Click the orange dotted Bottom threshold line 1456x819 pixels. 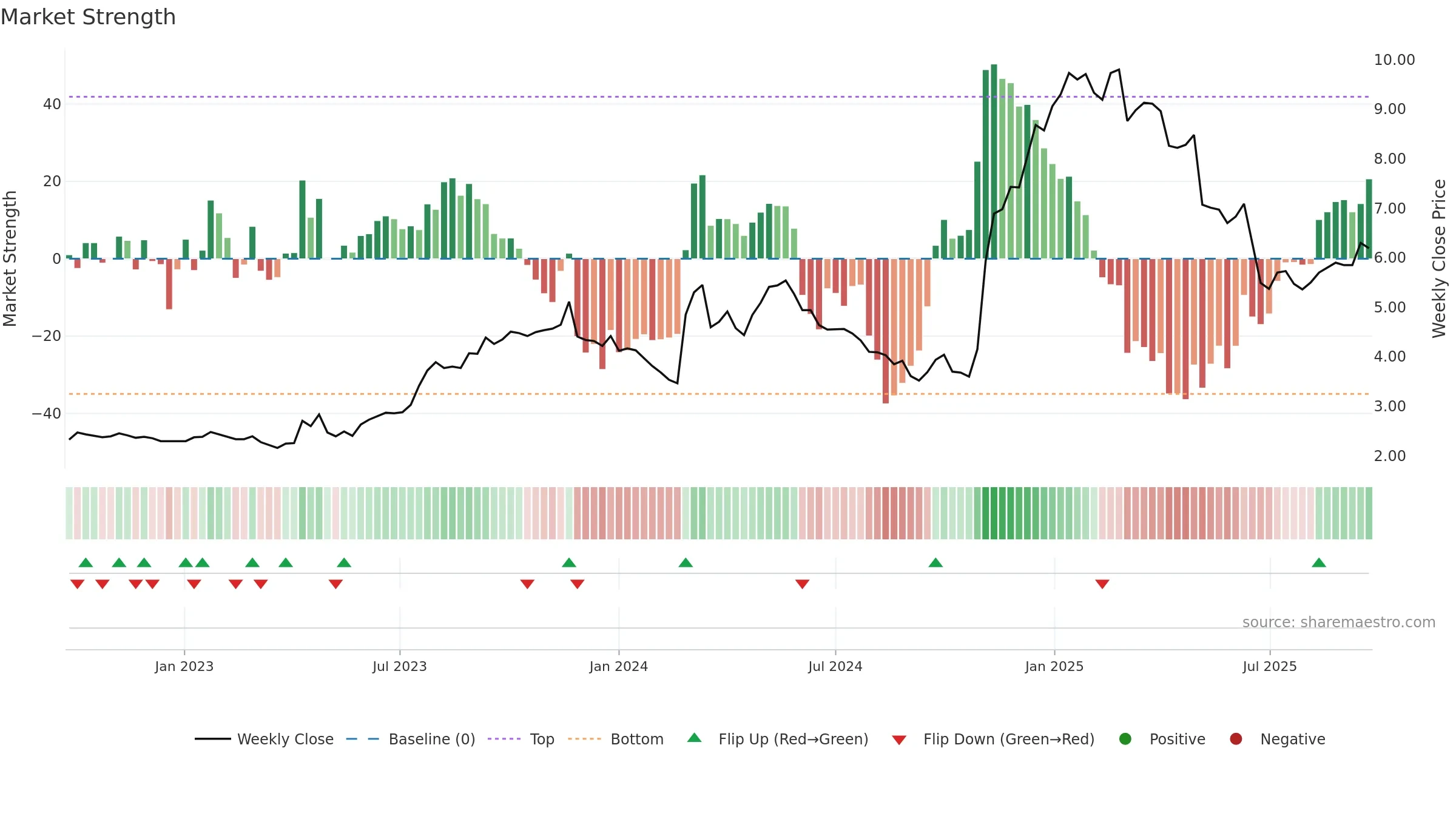pyautogui.click(x=719, y=394)
